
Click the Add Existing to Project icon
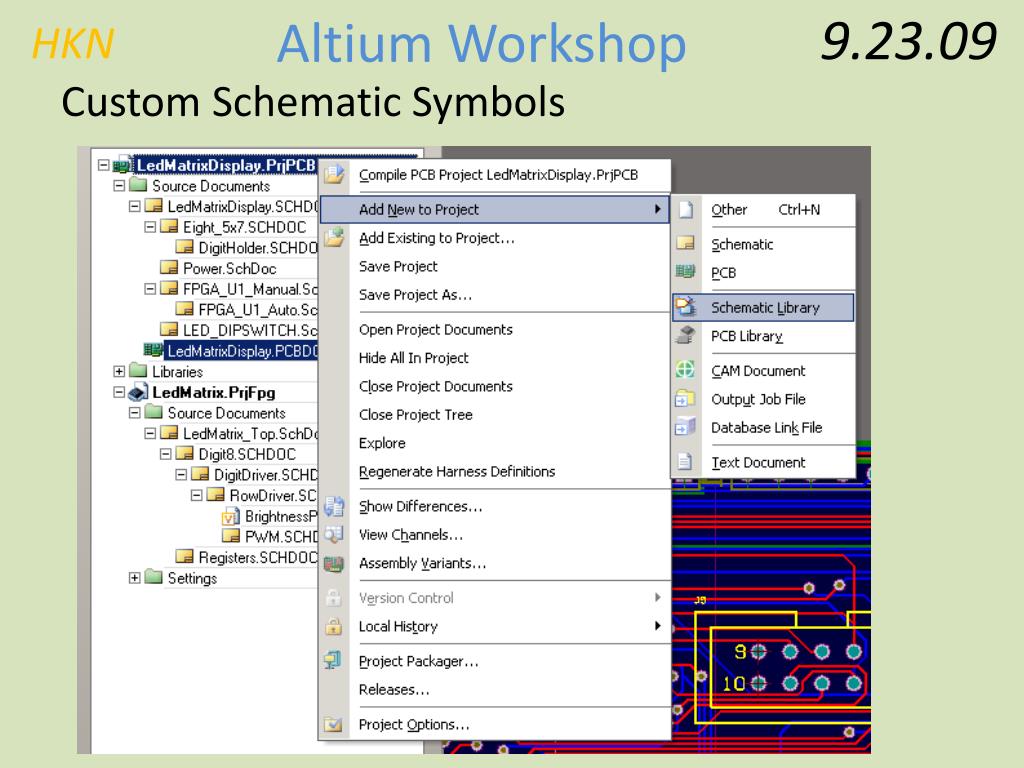(334, 237)
